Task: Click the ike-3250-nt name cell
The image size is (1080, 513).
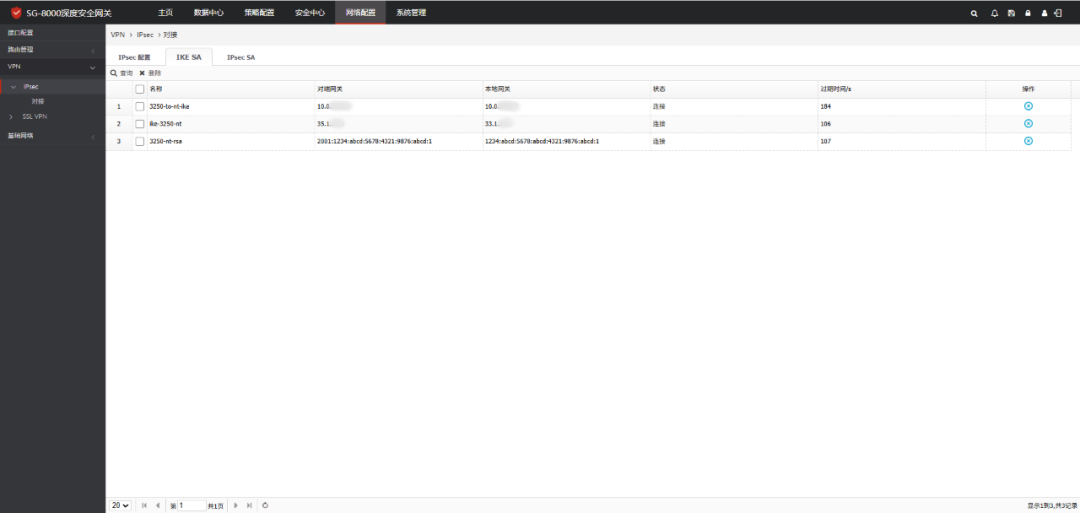Action: pos(166,124)
